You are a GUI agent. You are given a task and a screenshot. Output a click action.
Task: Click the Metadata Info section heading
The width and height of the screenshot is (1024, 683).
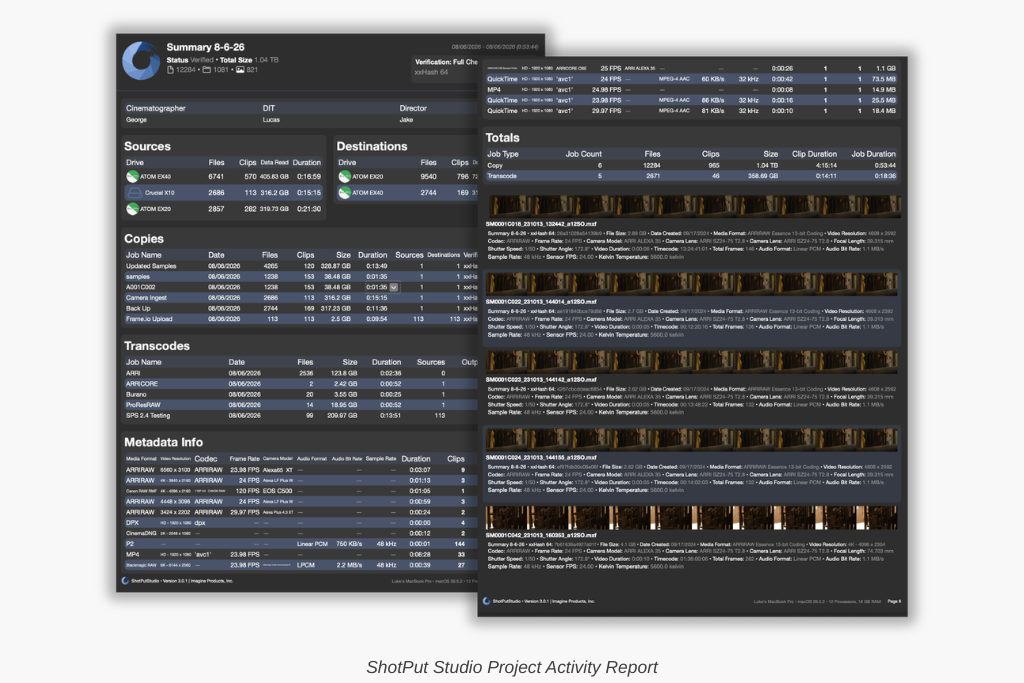163,442
